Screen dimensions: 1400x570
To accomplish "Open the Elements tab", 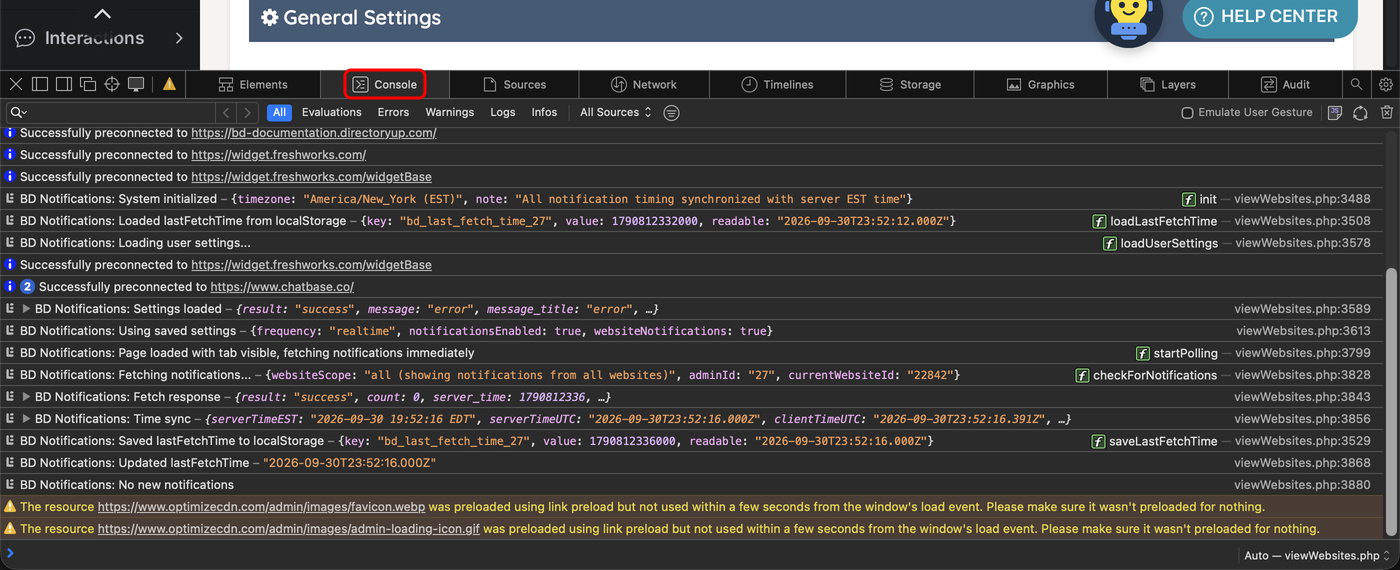I will [x=253, y=85].
